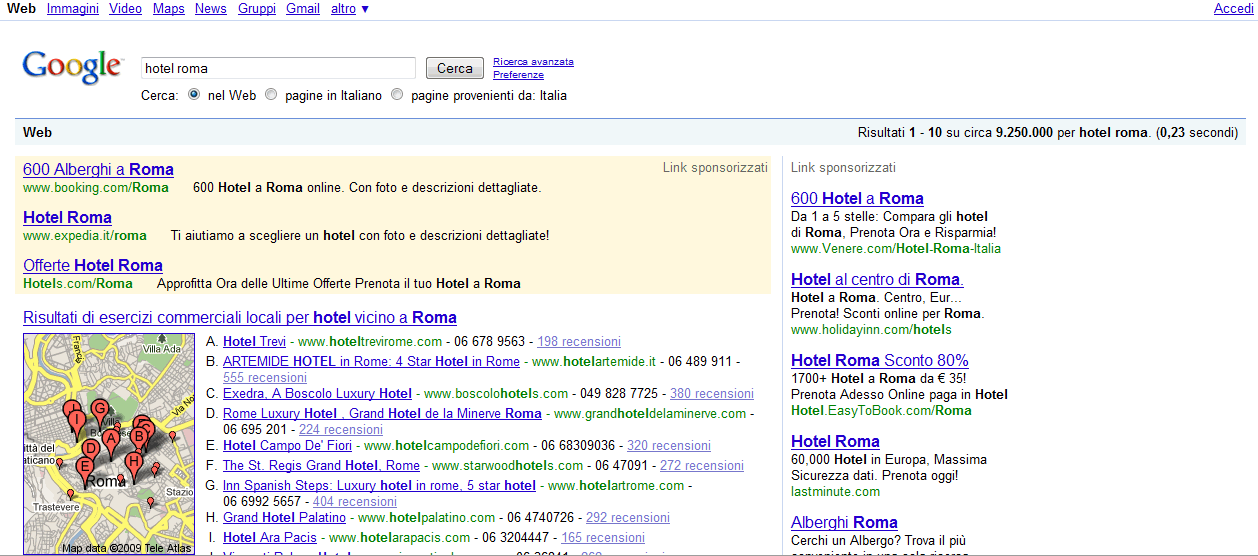Open '555 recensioni' link

pyautogui.click(x=265, y=378)
